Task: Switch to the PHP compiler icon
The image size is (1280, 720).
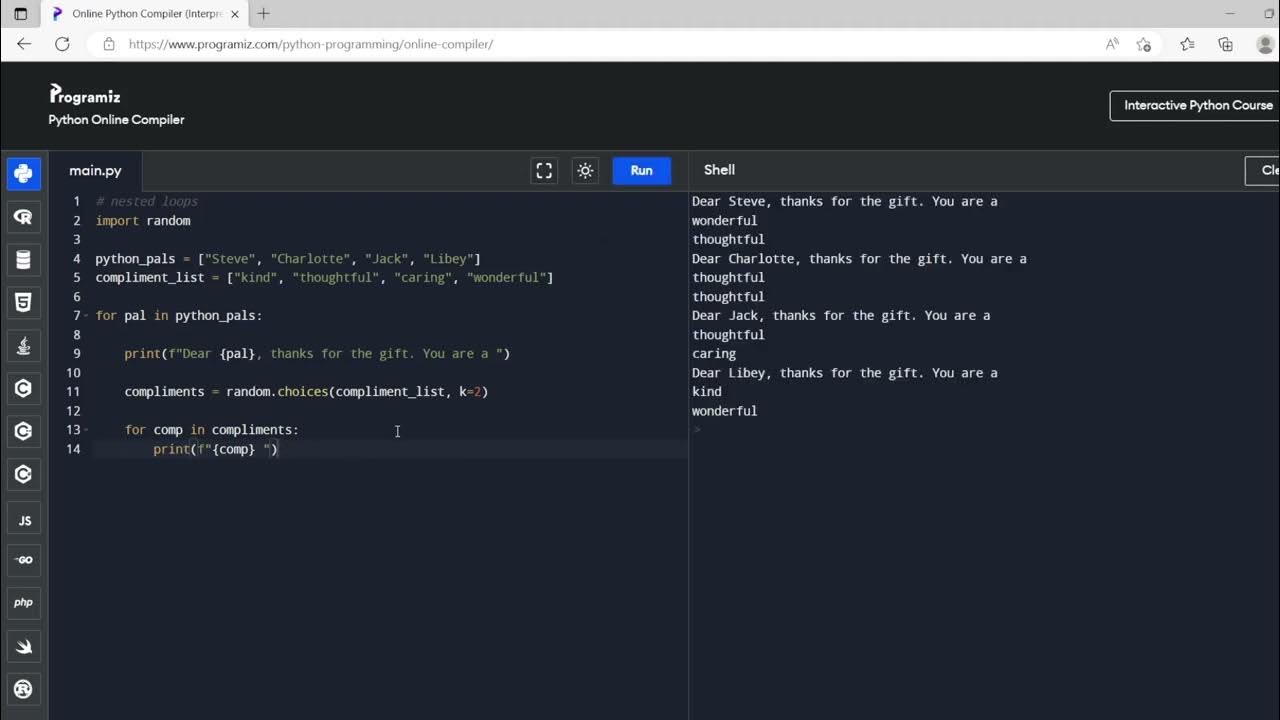Action: point(24,603)
